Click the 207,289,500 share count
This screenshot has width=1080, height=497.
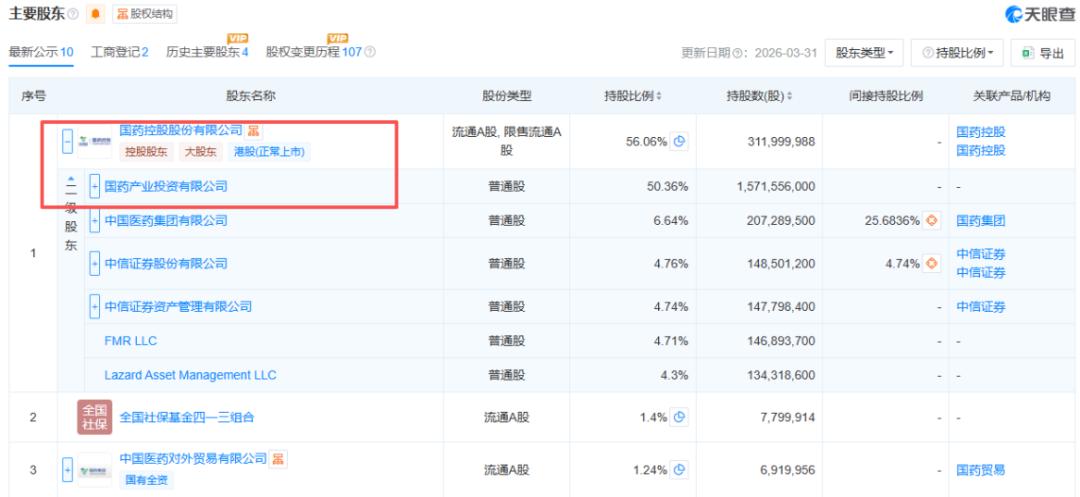click(781, 221)
